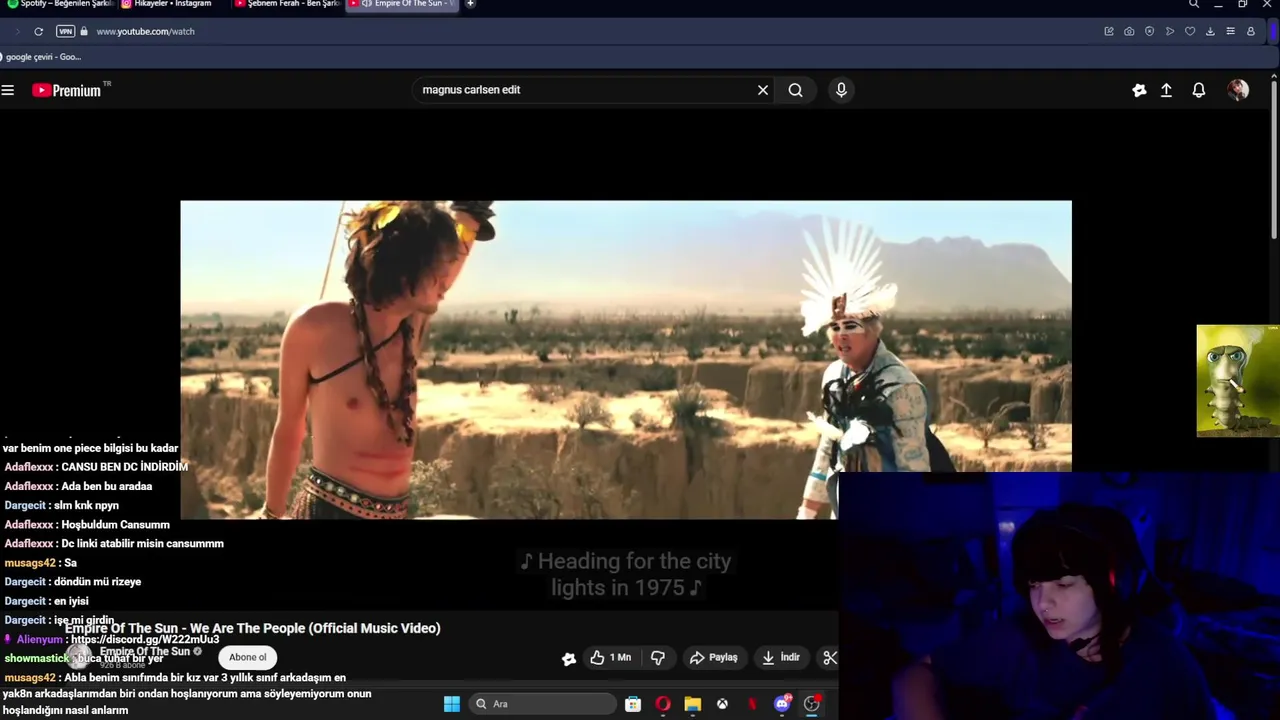This screenshot has width=1280, height=720.
Task: Clear the search query with the X
Action: (763, 90)
